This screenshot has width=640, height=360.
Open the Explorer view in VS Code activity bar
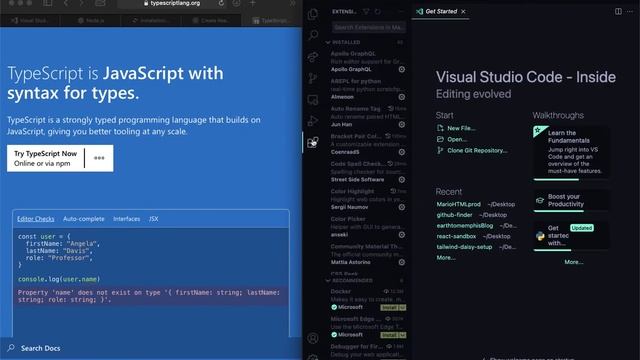tap(313, 14)
